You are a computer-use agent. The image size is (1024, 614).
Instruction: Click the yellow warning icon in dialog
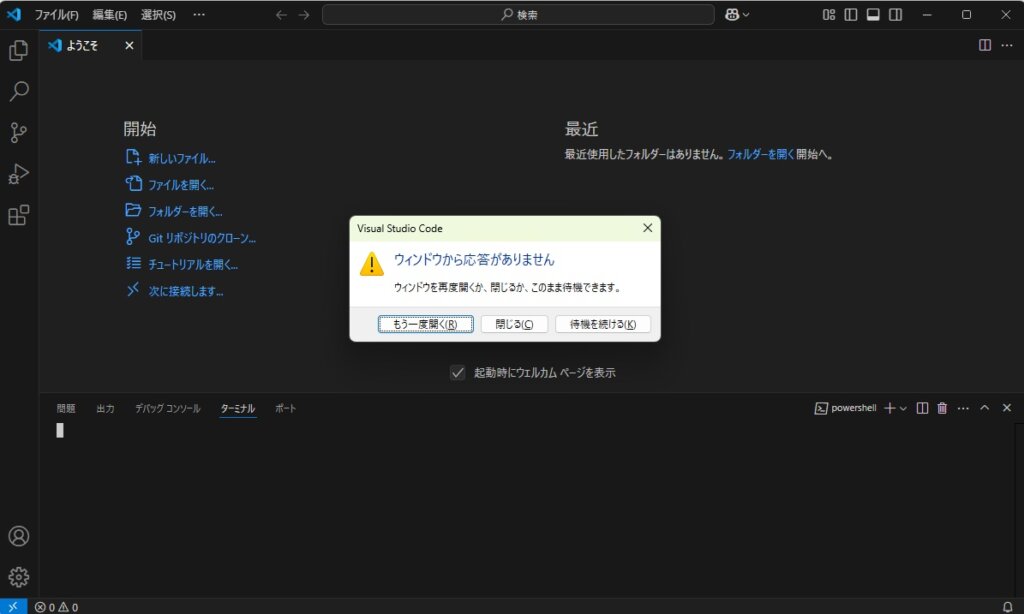point(372,264)
